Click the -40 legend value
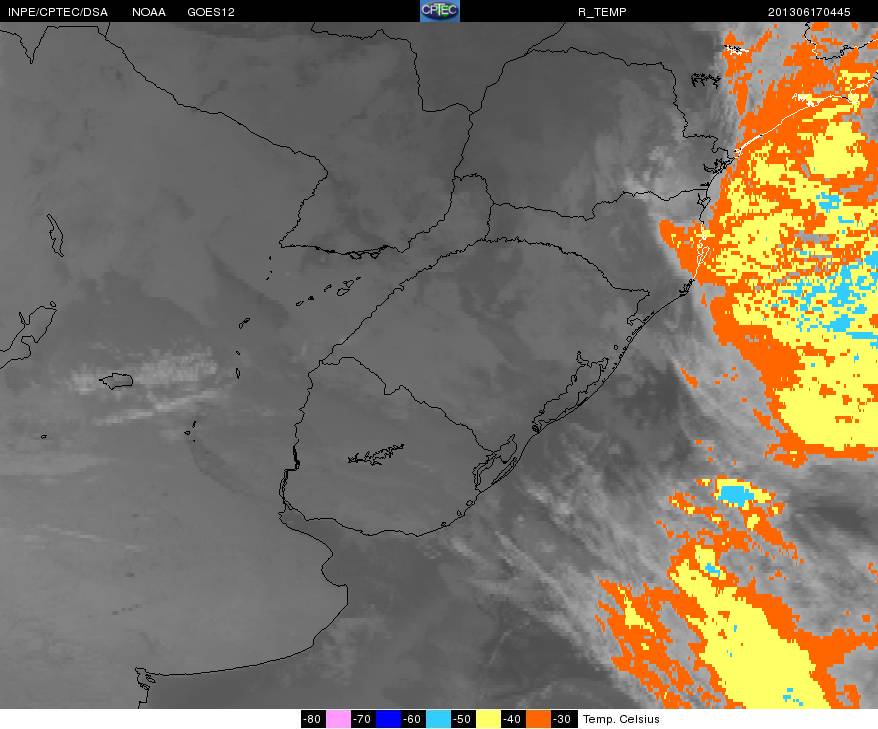This screenshot has height=729, width=878. tap(513, 719)
